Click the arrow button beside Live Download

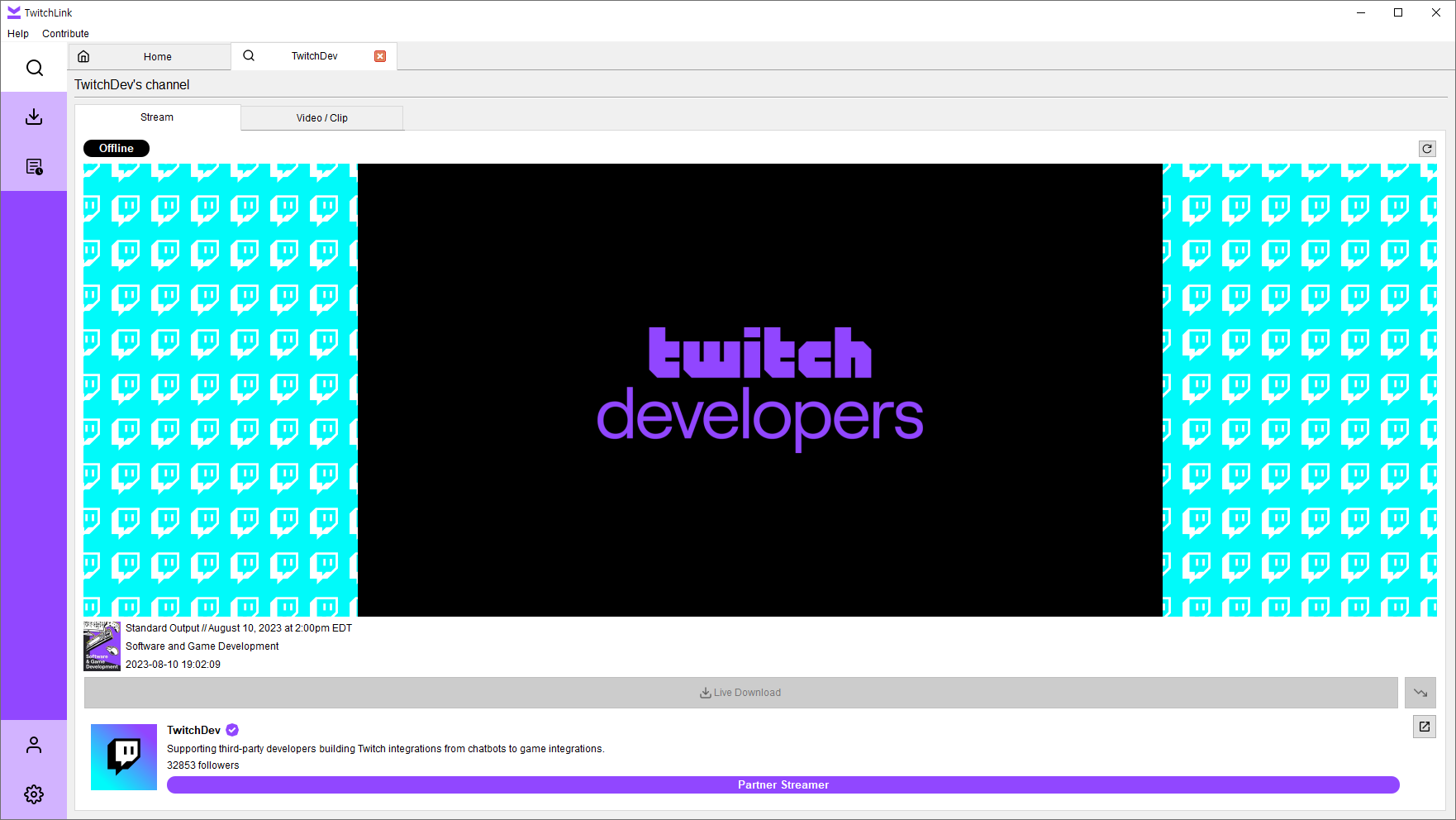(1420, 693)
